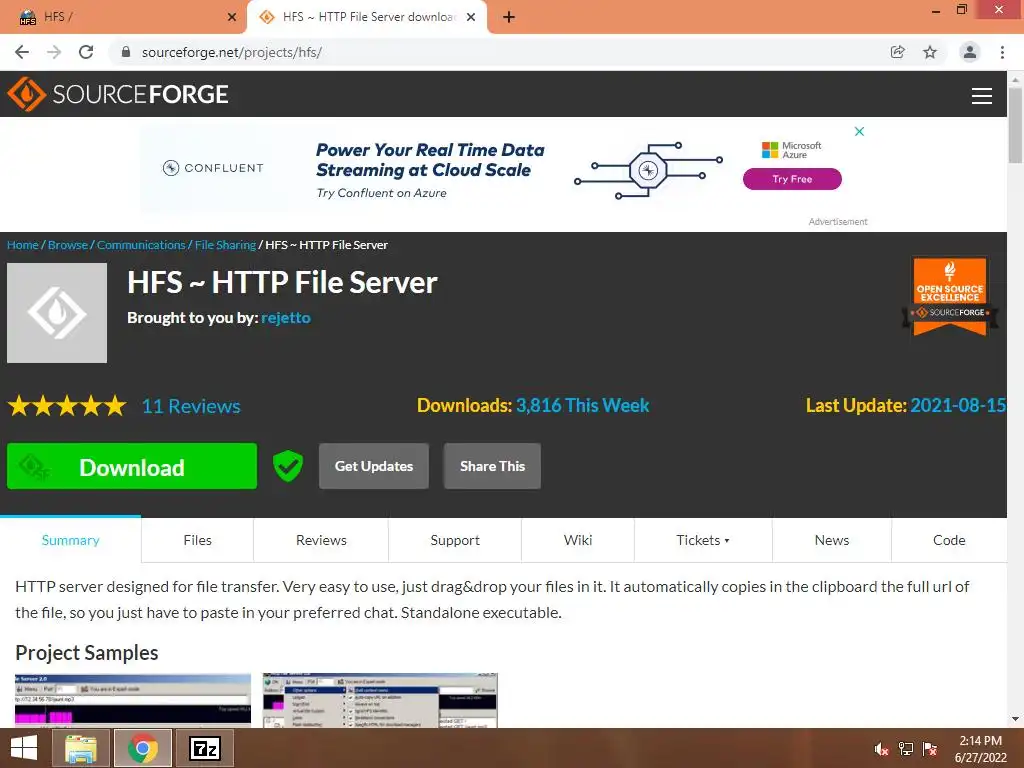Click the address bar URL field
Screen dimensions: 1024x768
[x=496, y=52]
